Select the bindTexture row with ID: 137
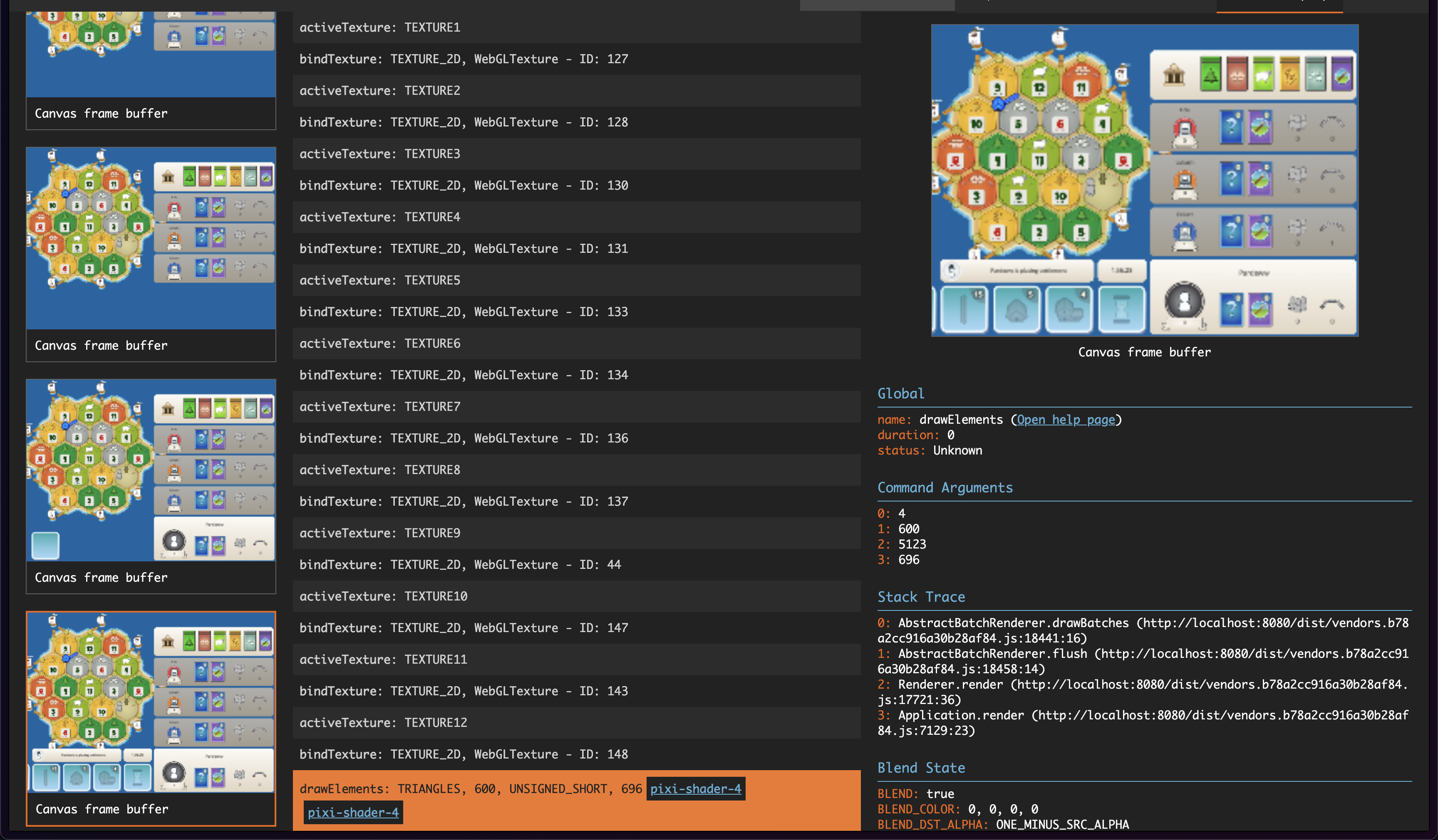 point(577,502)
